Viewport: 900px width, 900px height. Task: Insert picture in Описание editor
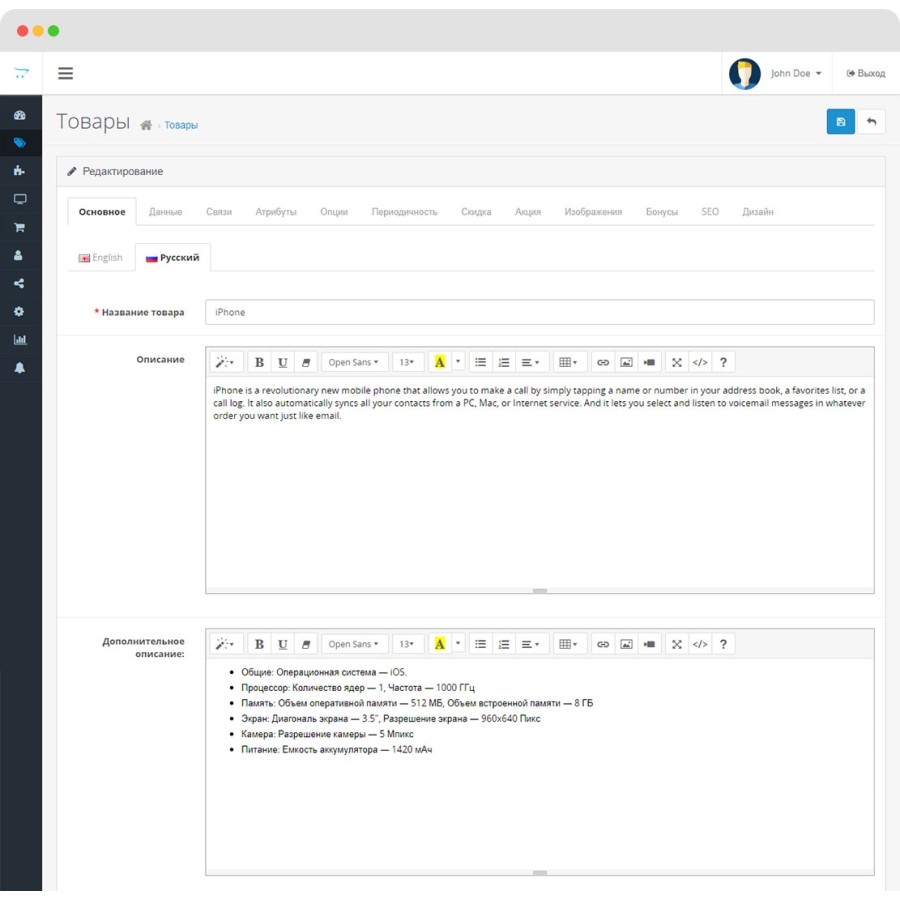coord(626,362)
